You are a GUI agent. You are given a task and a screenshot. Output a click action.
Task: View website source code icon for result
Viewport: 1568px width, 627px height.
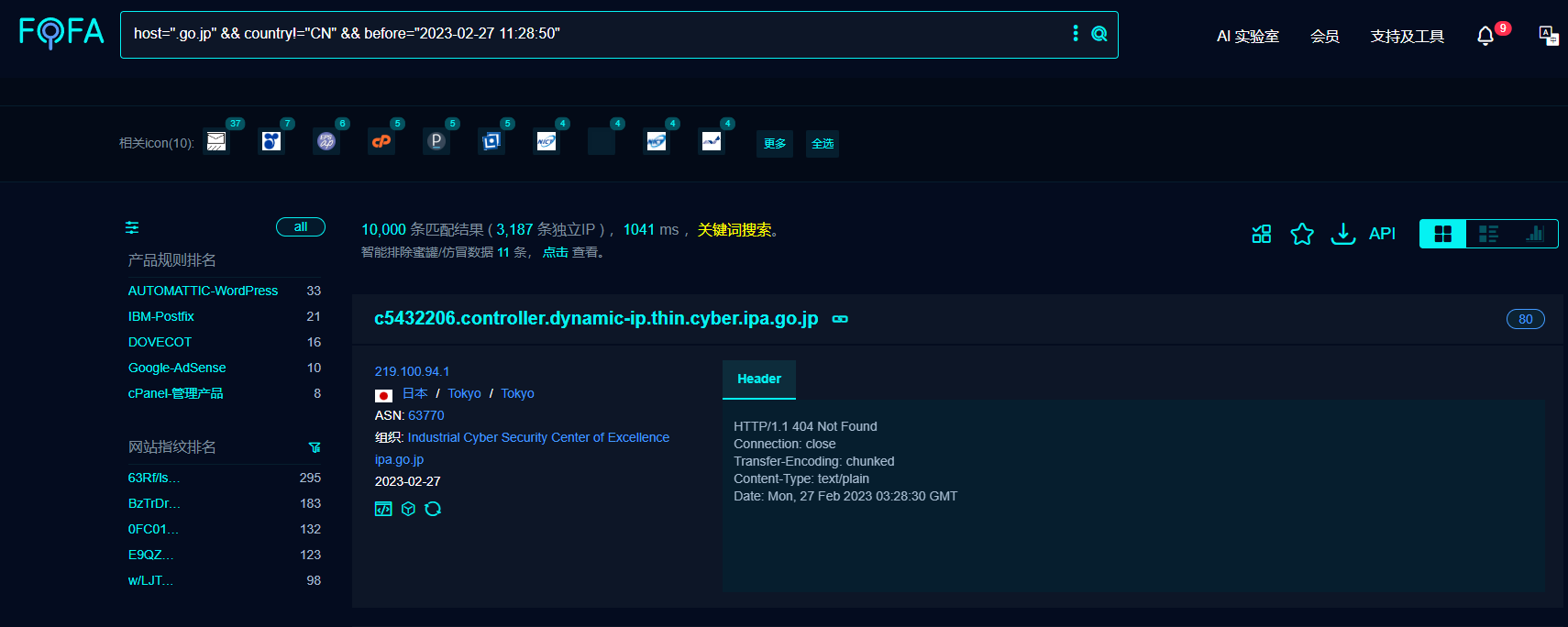(x=383, y=509)
